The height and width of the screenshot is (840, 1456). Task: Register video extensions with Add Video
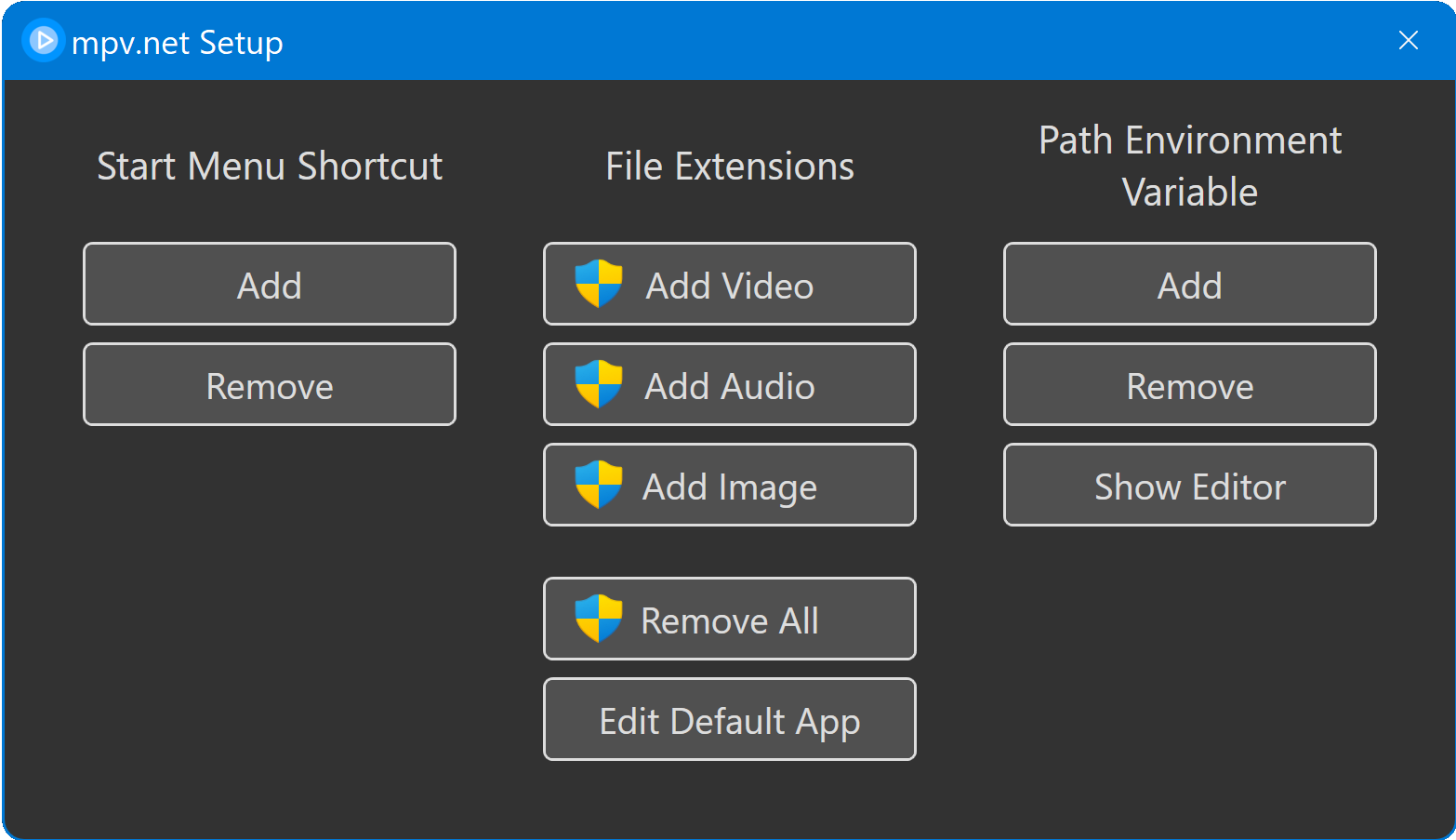coord(730,284)
